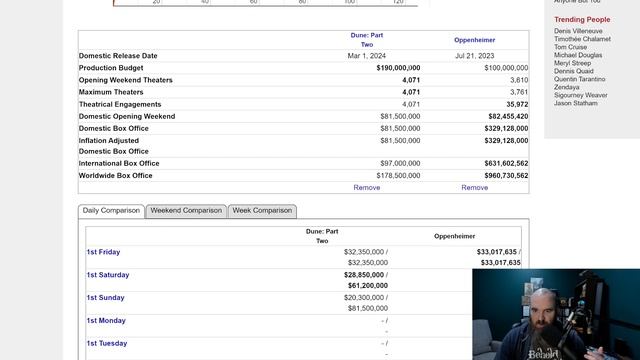Click the Production Budget row label

[x=111, y=68]
